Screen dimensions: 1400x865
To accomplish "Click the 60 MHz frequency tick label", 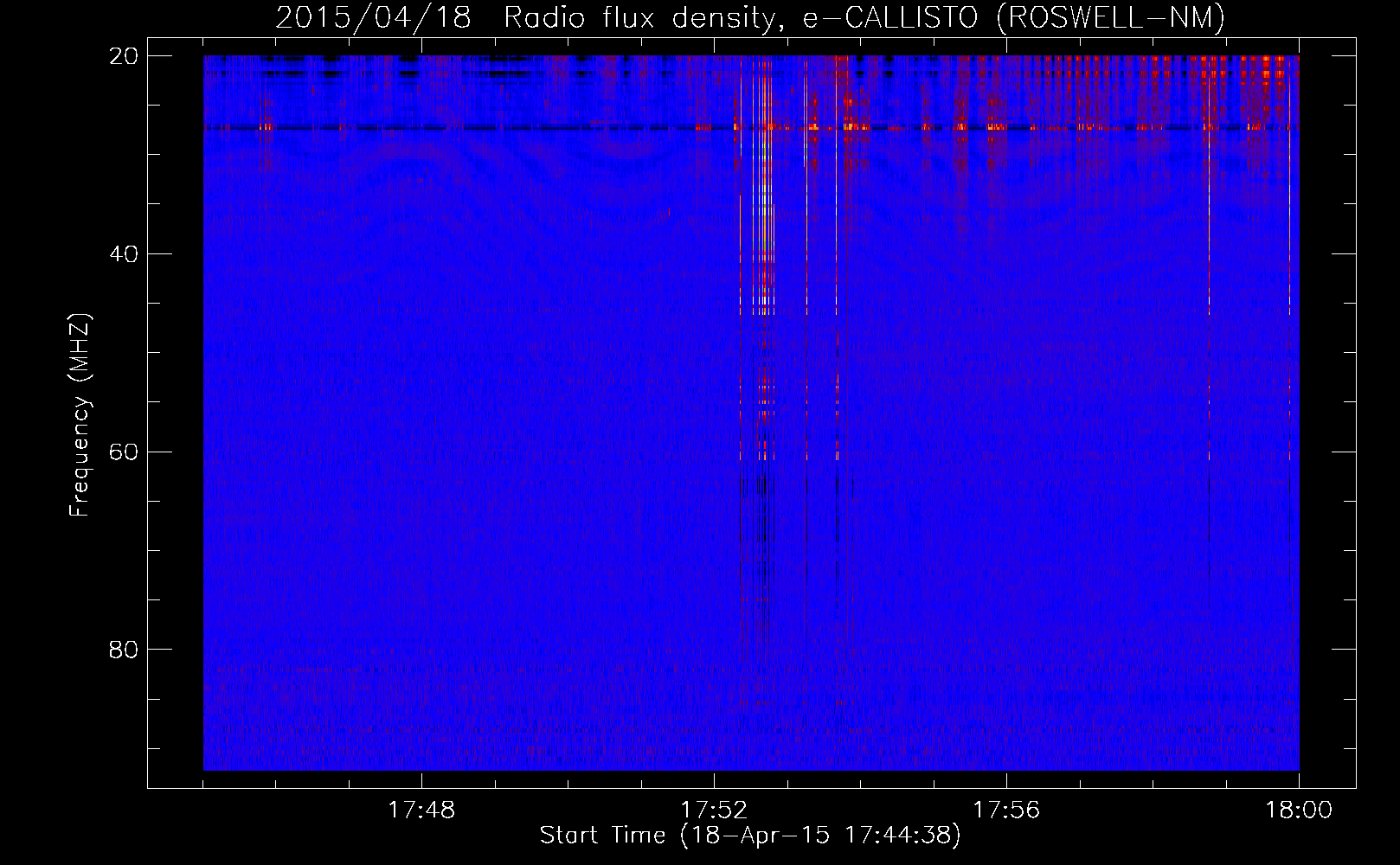I will pos(124,452).
